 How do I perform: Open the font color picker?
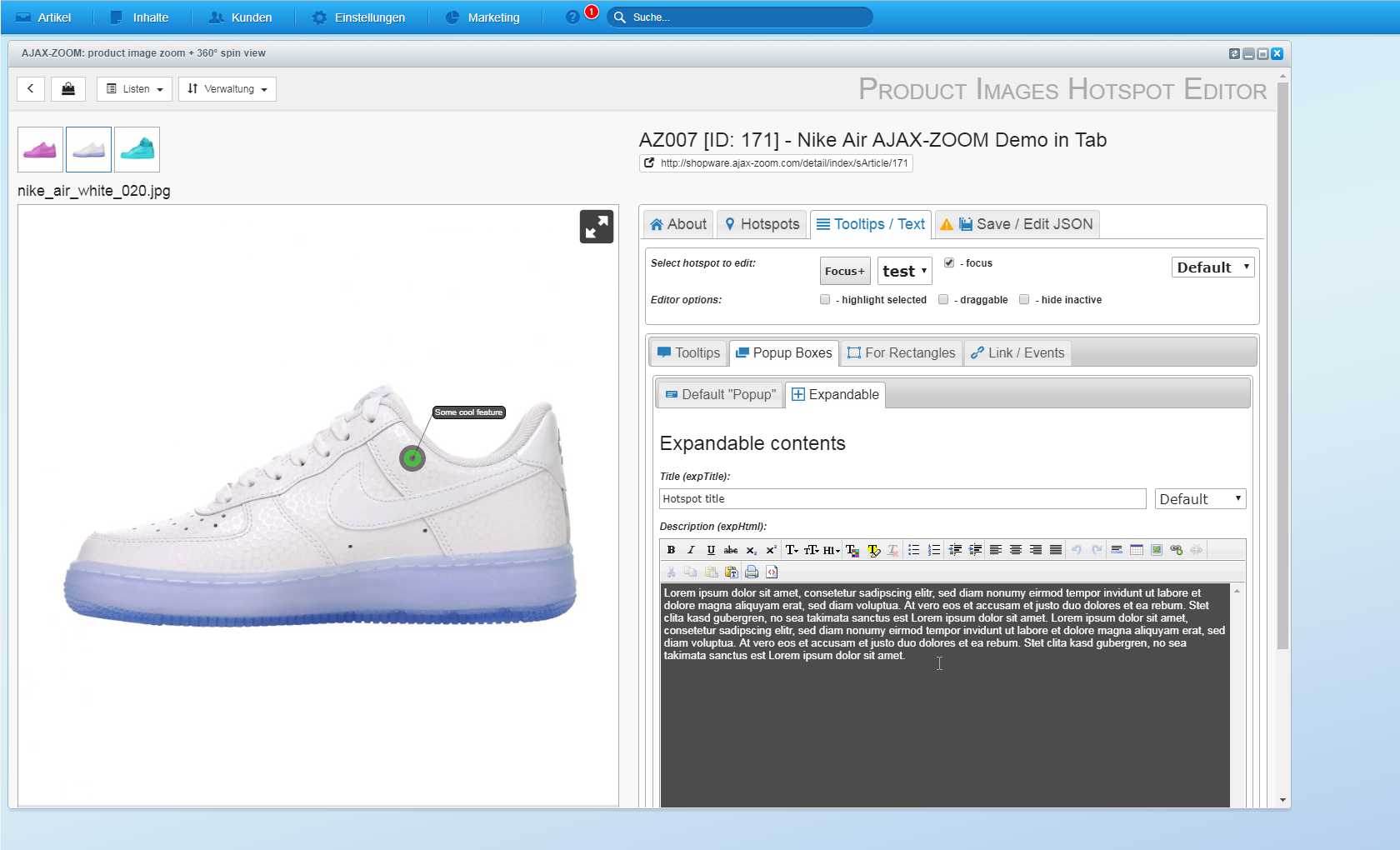[x=852, y=550]
